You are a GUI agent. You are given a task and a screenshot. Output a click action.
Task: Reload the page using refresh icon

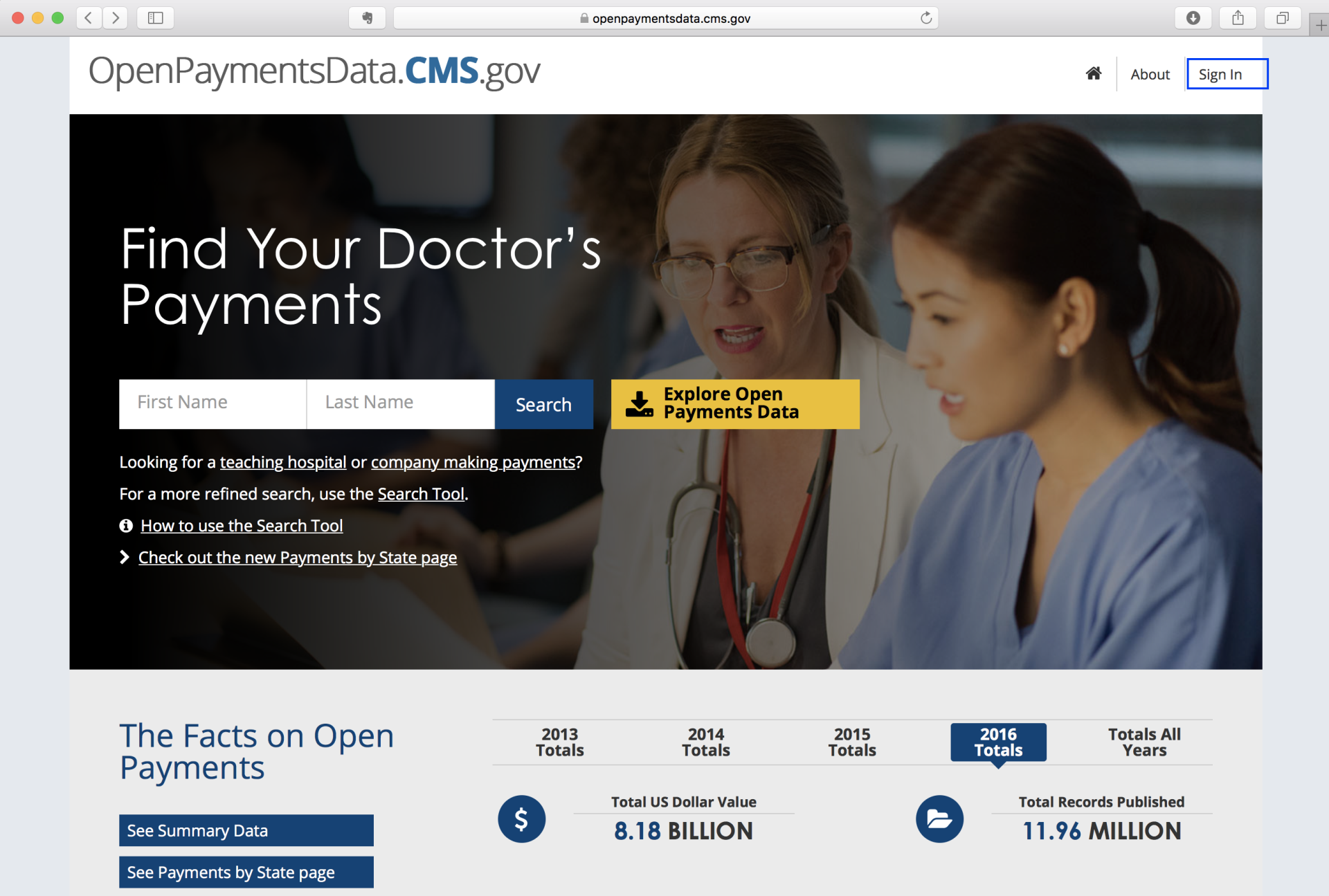[925, 18]
